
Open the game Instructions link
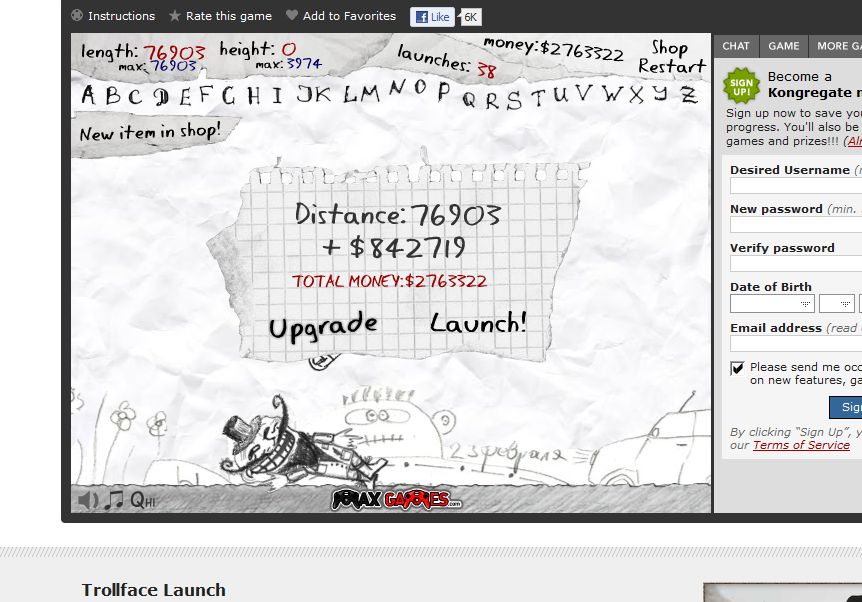pyautogui.click(x=121, y=16)
